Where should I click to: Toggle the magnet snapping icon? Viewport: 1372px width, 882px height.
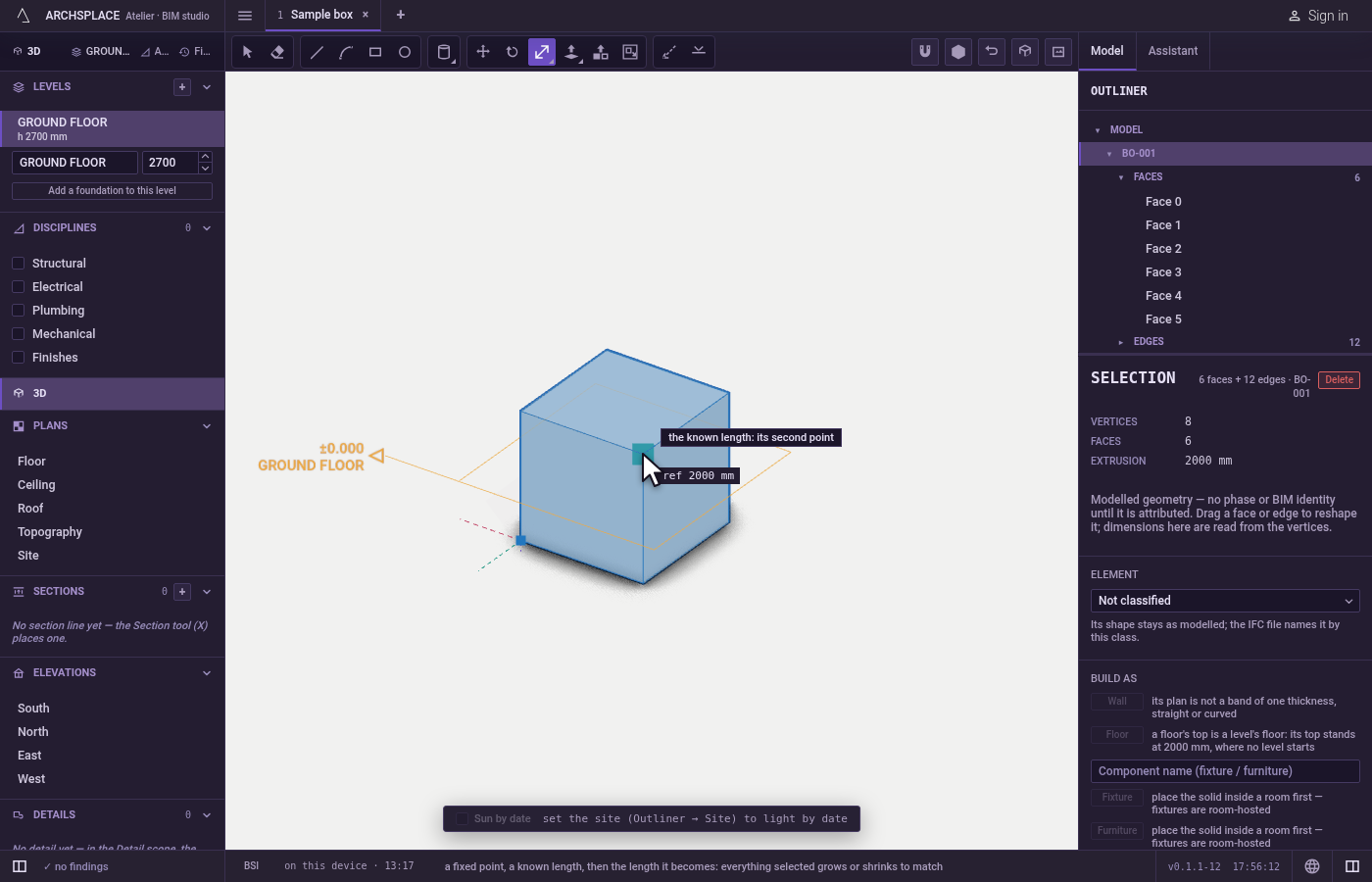click(925, 52)
